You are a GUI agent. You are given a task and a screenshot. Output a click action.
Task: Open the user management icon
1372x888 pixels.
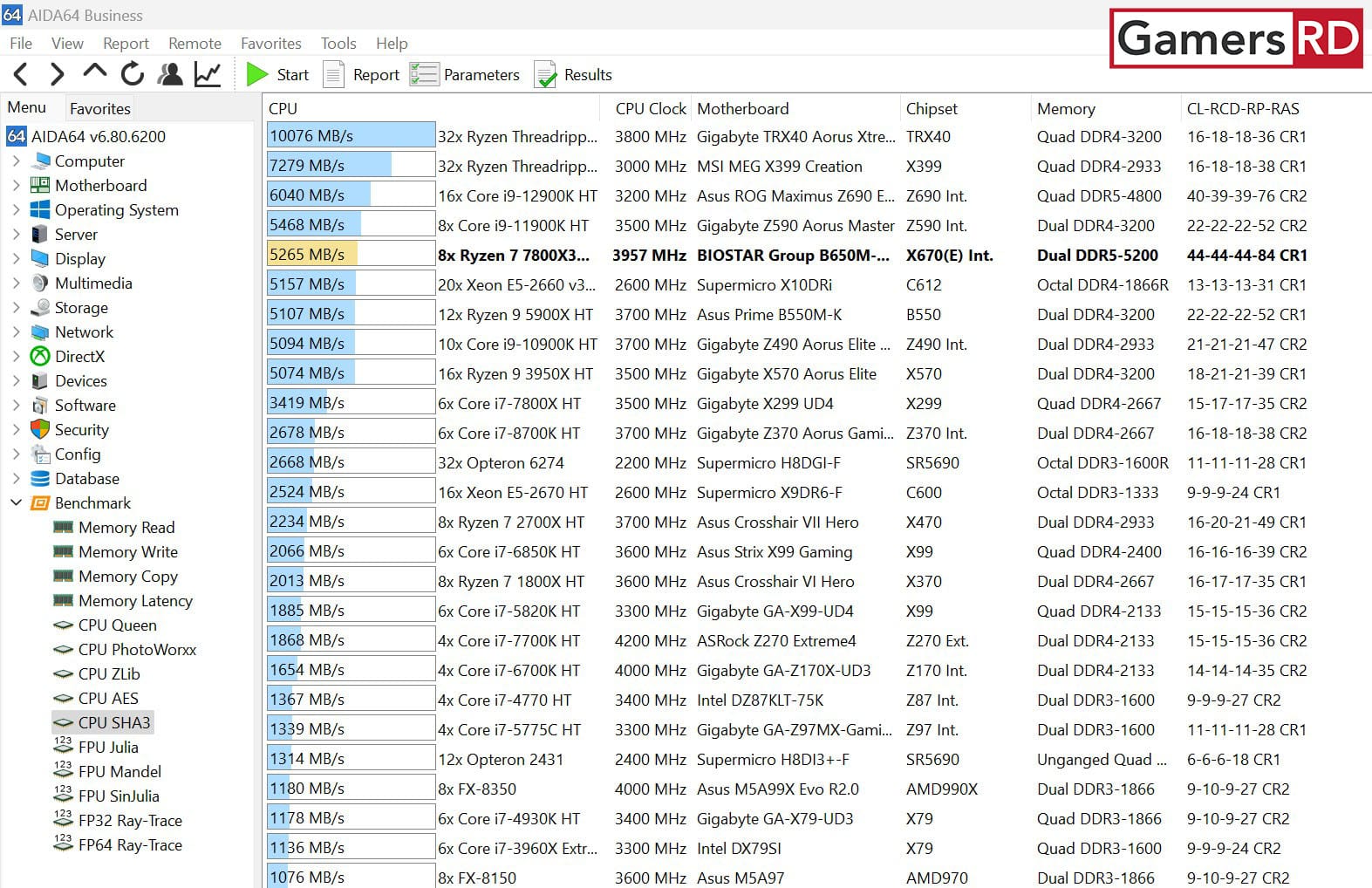pos(170,74)
